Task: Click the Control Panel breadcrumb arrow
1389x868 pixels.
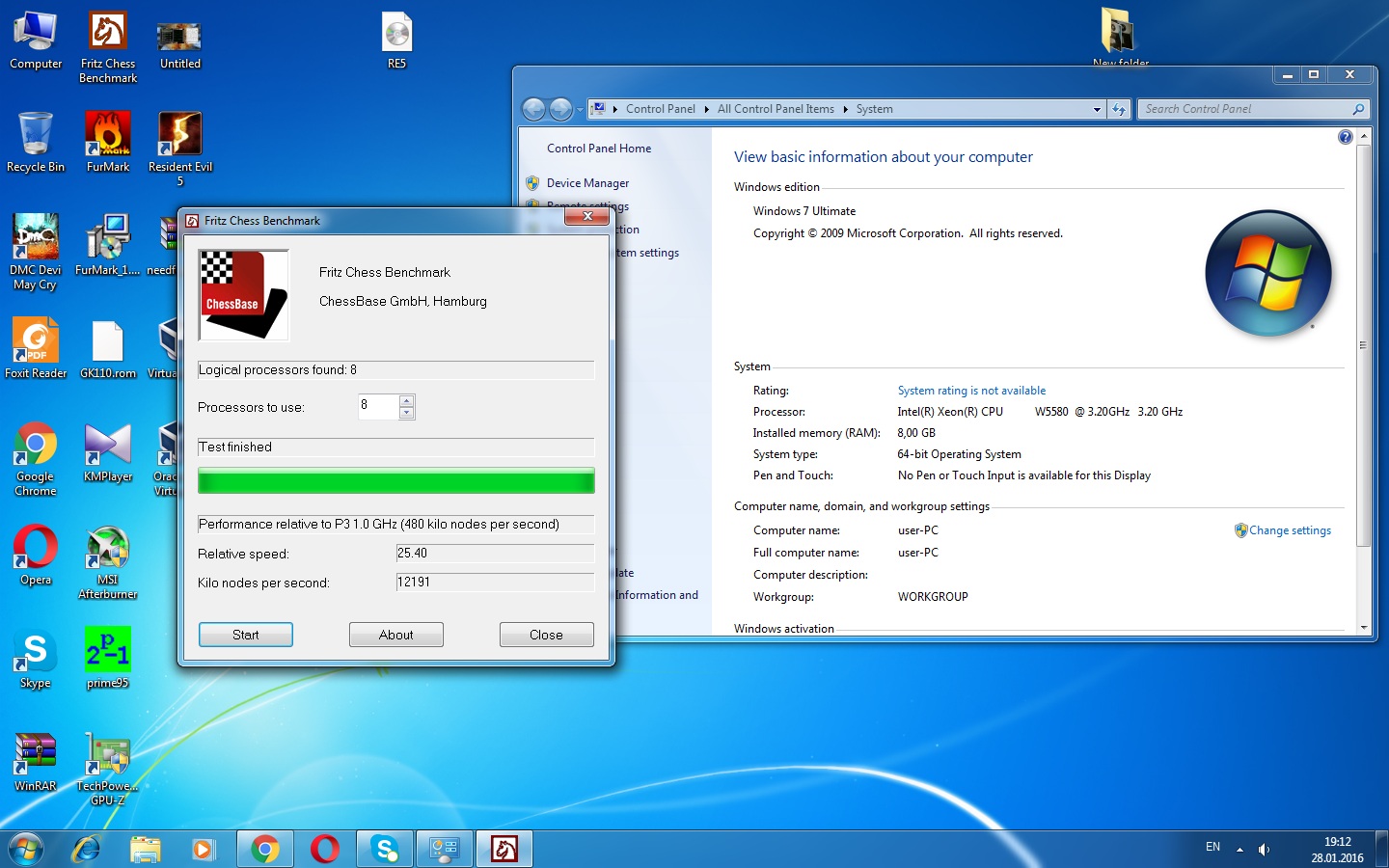Action: 706,110
